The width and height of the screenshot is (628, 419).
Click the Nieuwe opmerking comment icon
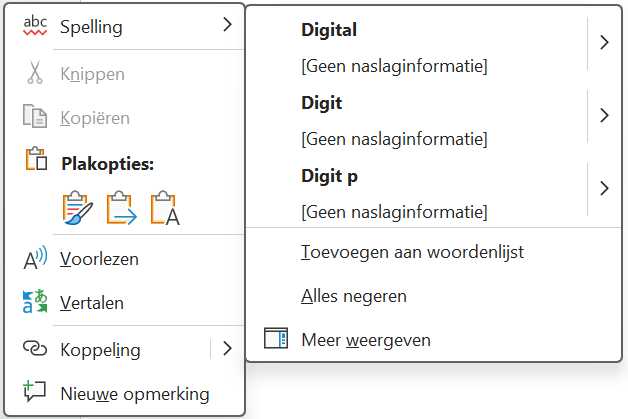(35, 391)
